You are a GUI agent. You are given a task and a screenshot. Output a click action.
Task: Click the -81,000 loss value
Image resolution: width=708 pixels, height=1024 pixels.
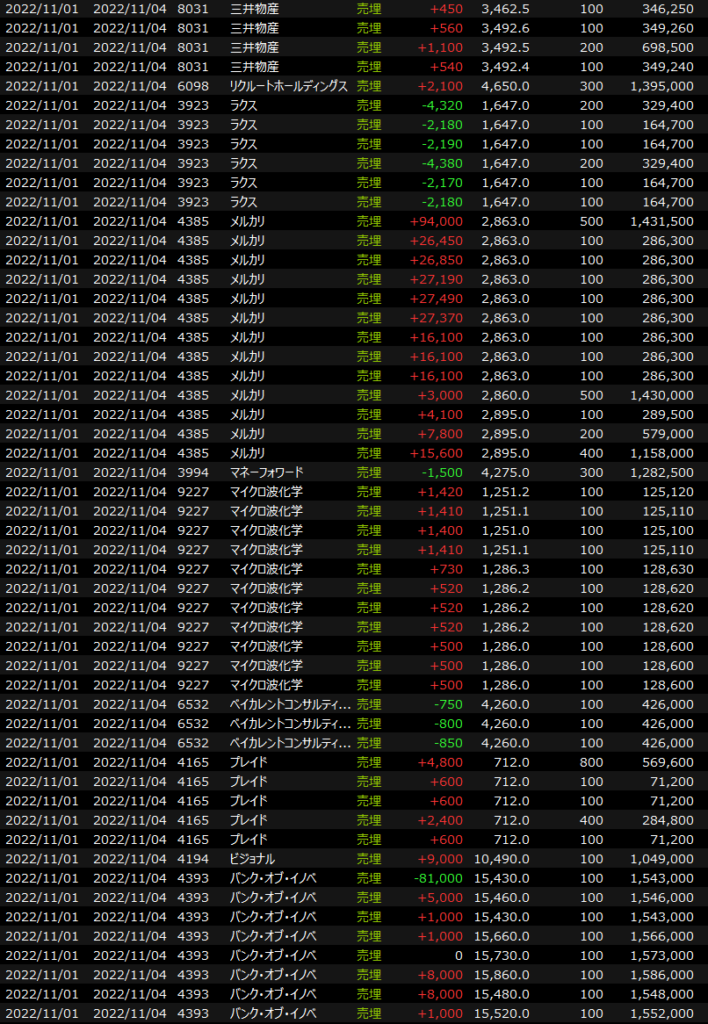pos(436,877)
